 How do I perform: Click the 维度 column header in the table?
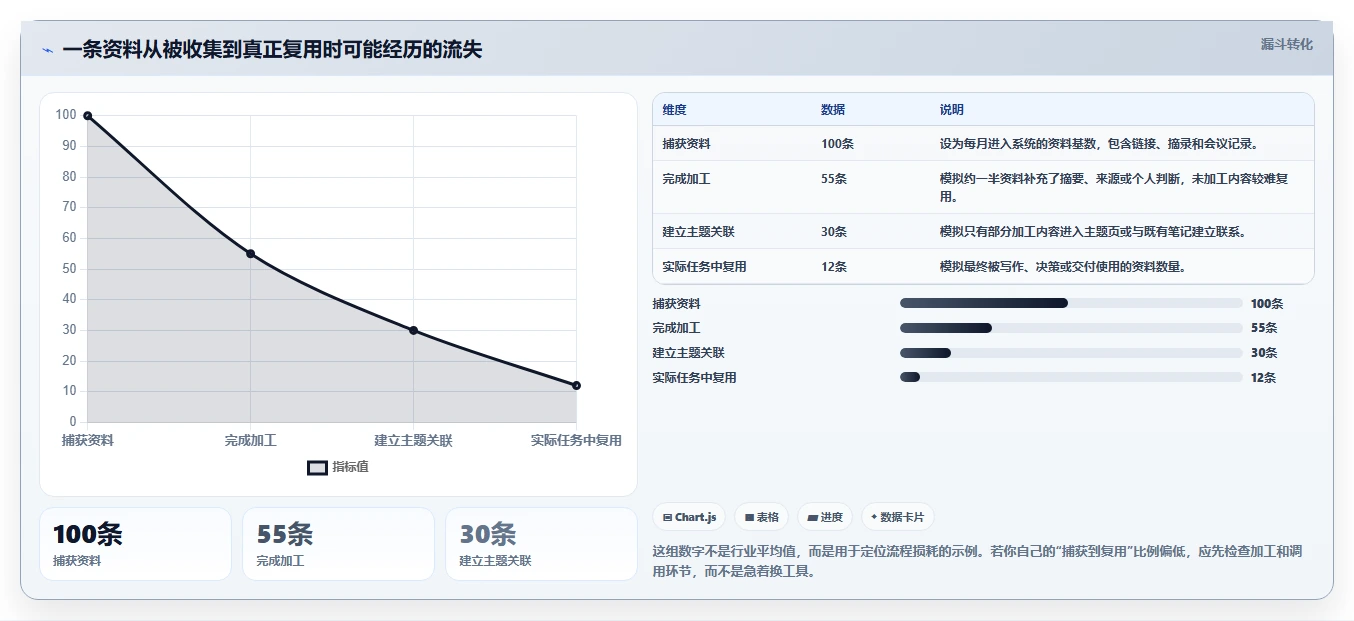(x=674, y=110)
